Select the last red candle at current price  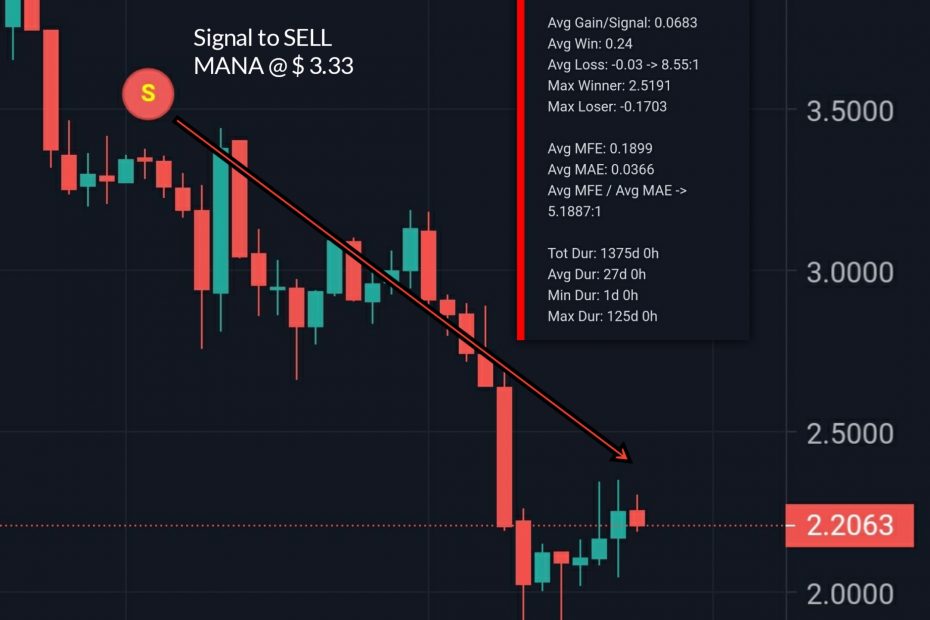coord(637,517)
